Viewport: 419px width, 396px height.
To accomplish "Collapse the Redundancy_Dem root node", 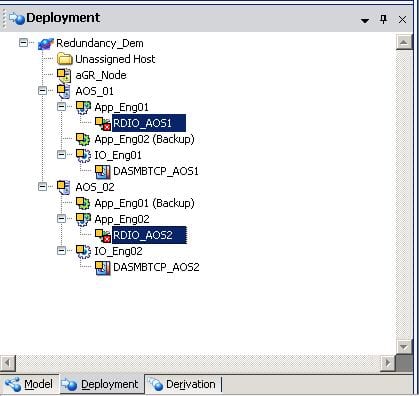I will [x=23, y=43].
